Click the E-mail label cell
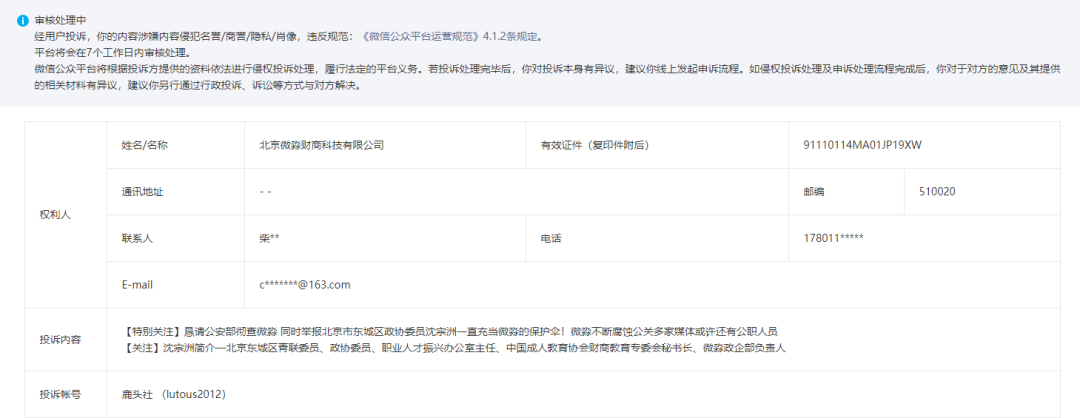1080x418 pixels. [x=176, y=284]
